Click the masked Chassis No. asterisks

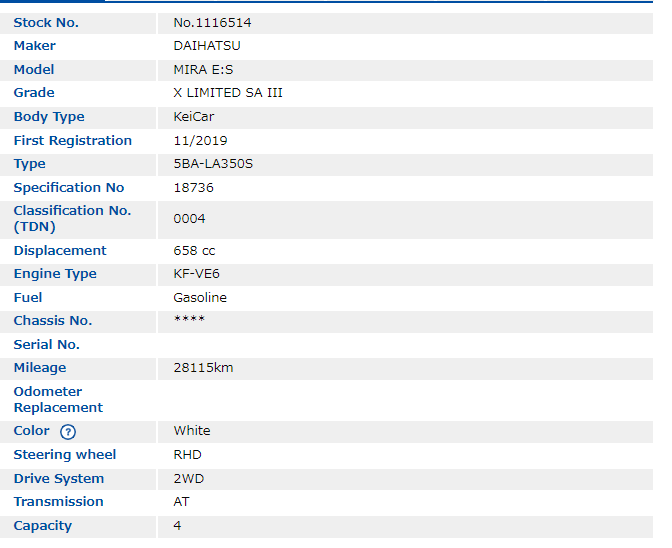pos(189,321)
